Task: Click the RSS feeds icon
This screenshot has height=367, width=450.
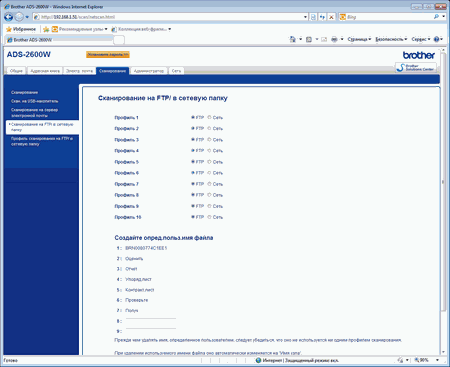Action: point(309,39)
